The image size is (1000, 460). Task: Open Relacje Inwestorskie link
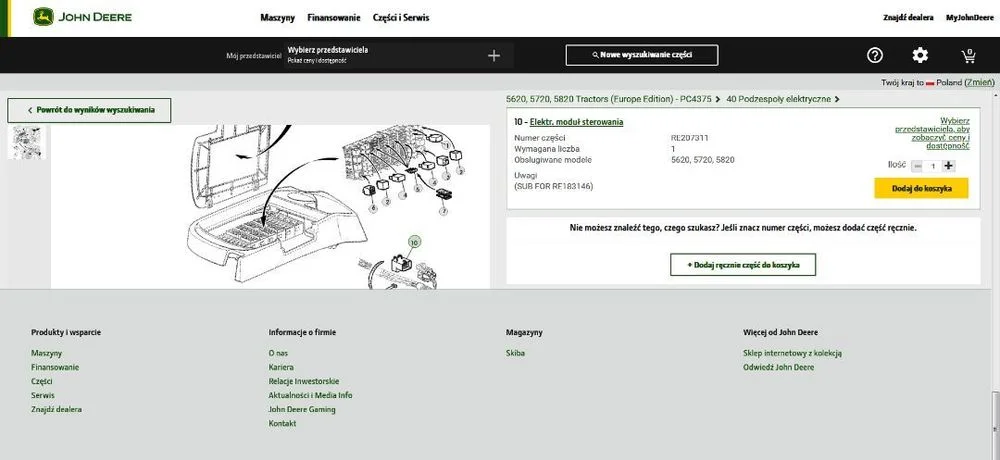pos(304,381)
